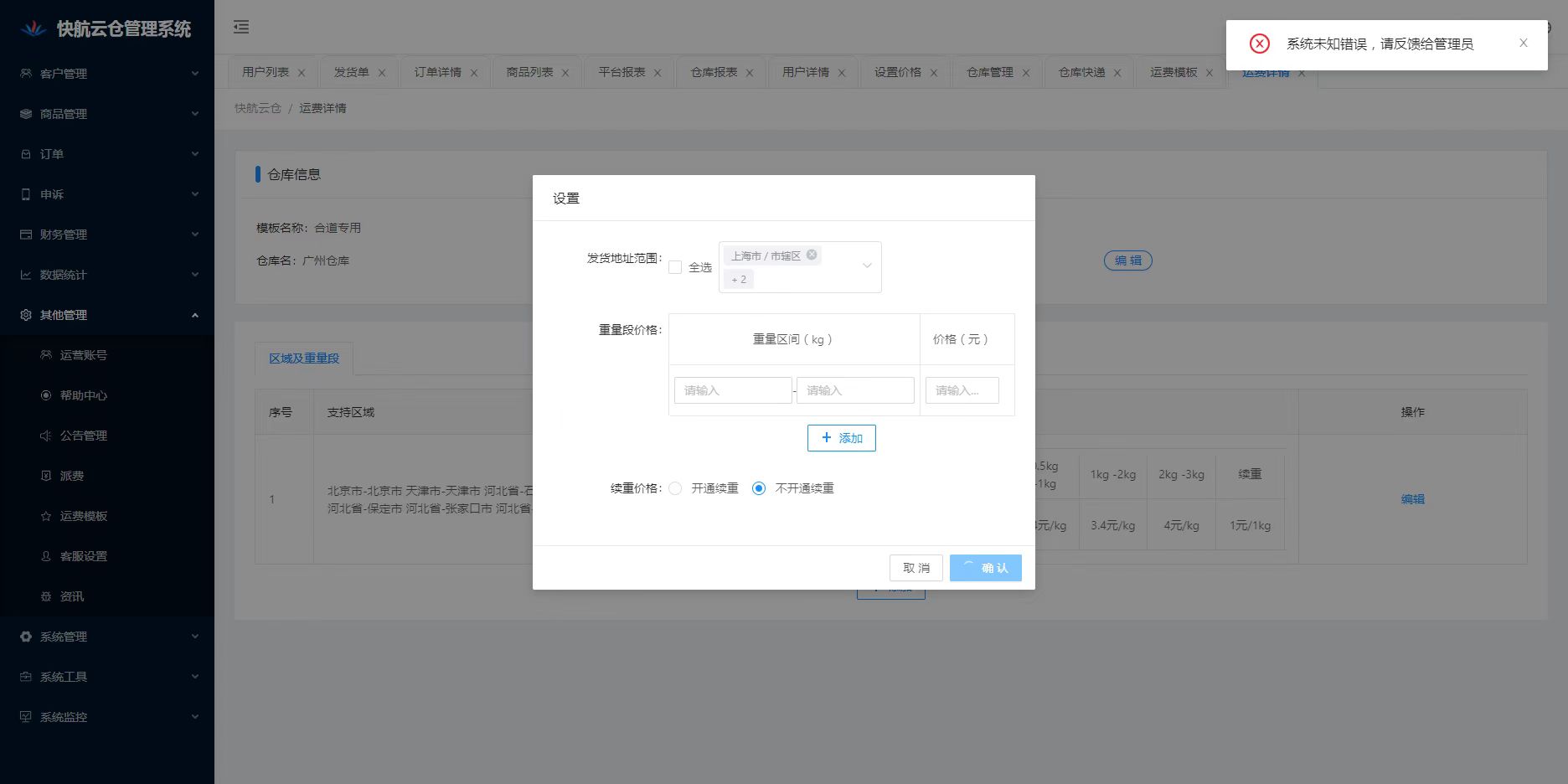
Task: Click the weight range end input
Action: [x=855, y=390]
